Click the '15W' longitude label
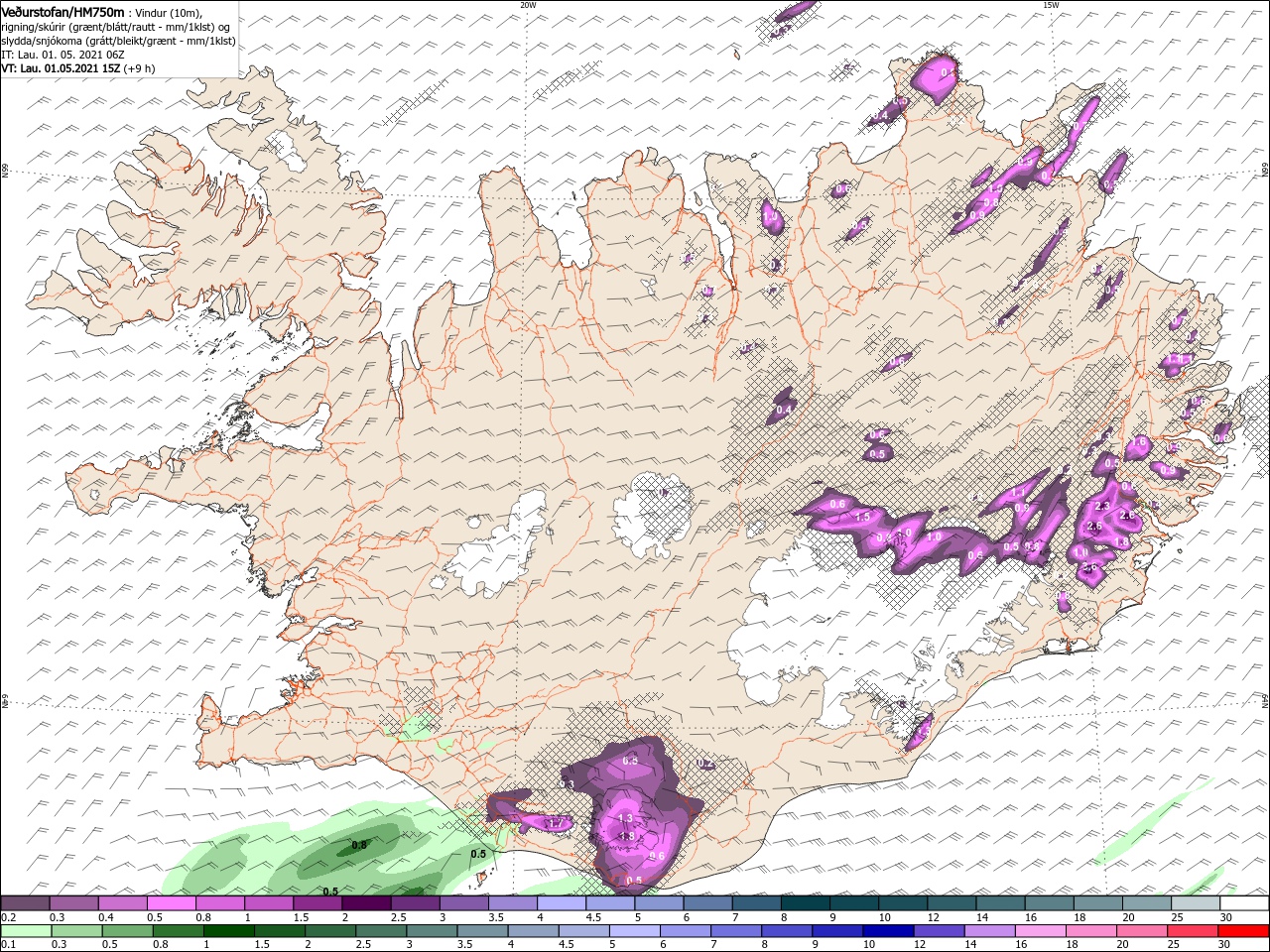 1051,4
